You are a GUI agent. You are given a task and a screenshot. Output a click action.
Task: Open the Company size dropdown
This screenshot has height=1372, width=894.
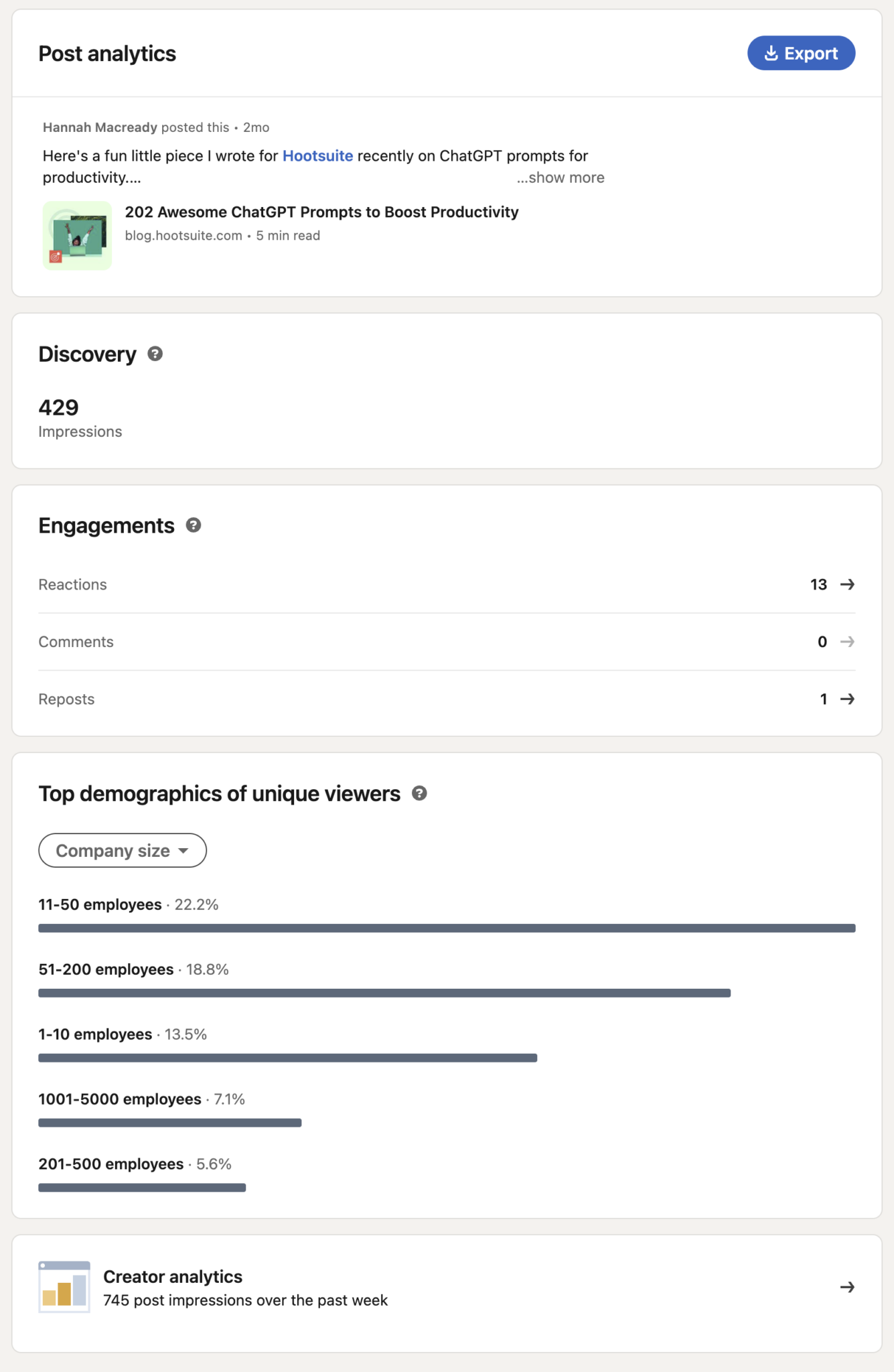[122, 850]
